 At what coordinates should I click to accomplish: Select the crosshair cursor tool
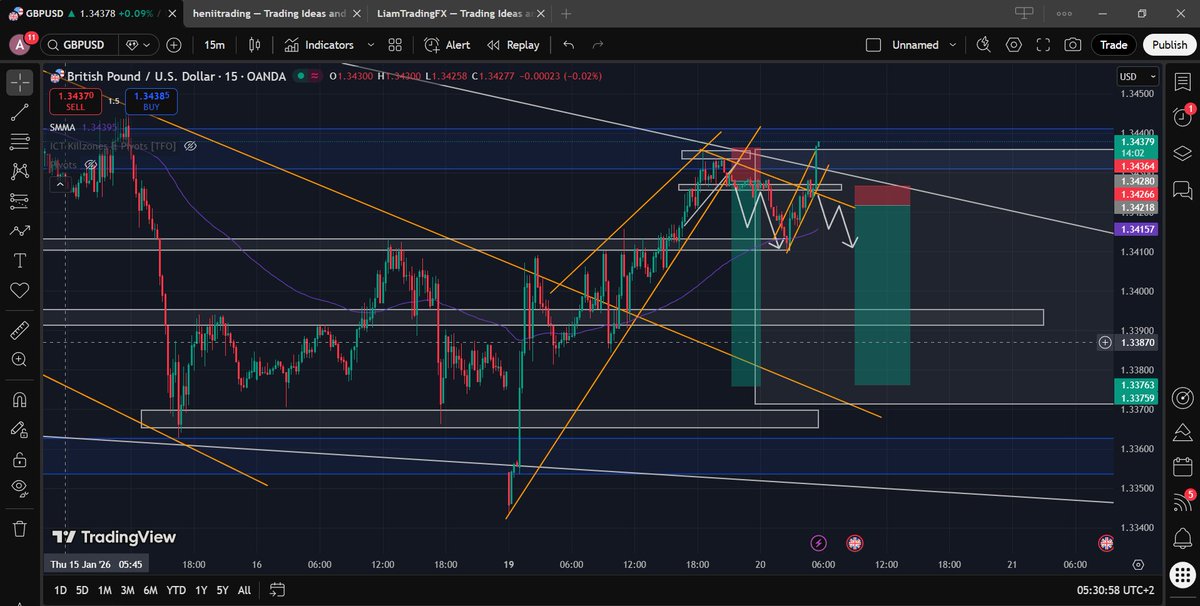coord(19,82)
